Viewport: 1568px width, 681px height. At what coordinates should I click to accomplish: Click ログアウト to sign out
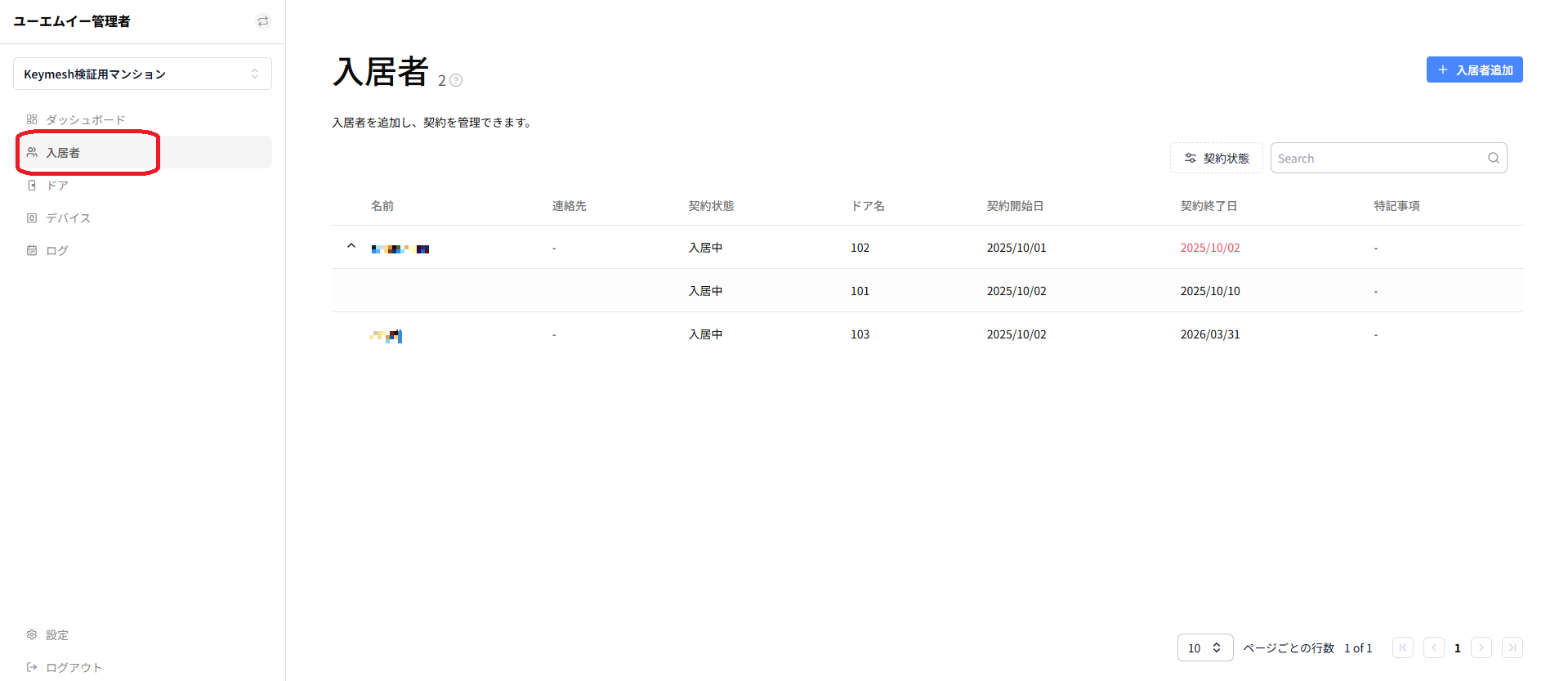click(65, 667)
